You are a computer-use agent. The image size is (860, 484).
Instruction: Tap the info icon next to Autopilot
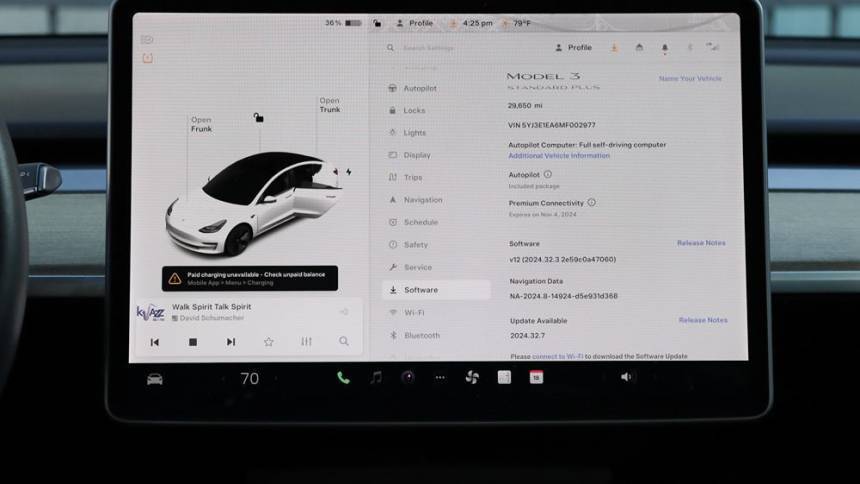click(x=547, y=175)
